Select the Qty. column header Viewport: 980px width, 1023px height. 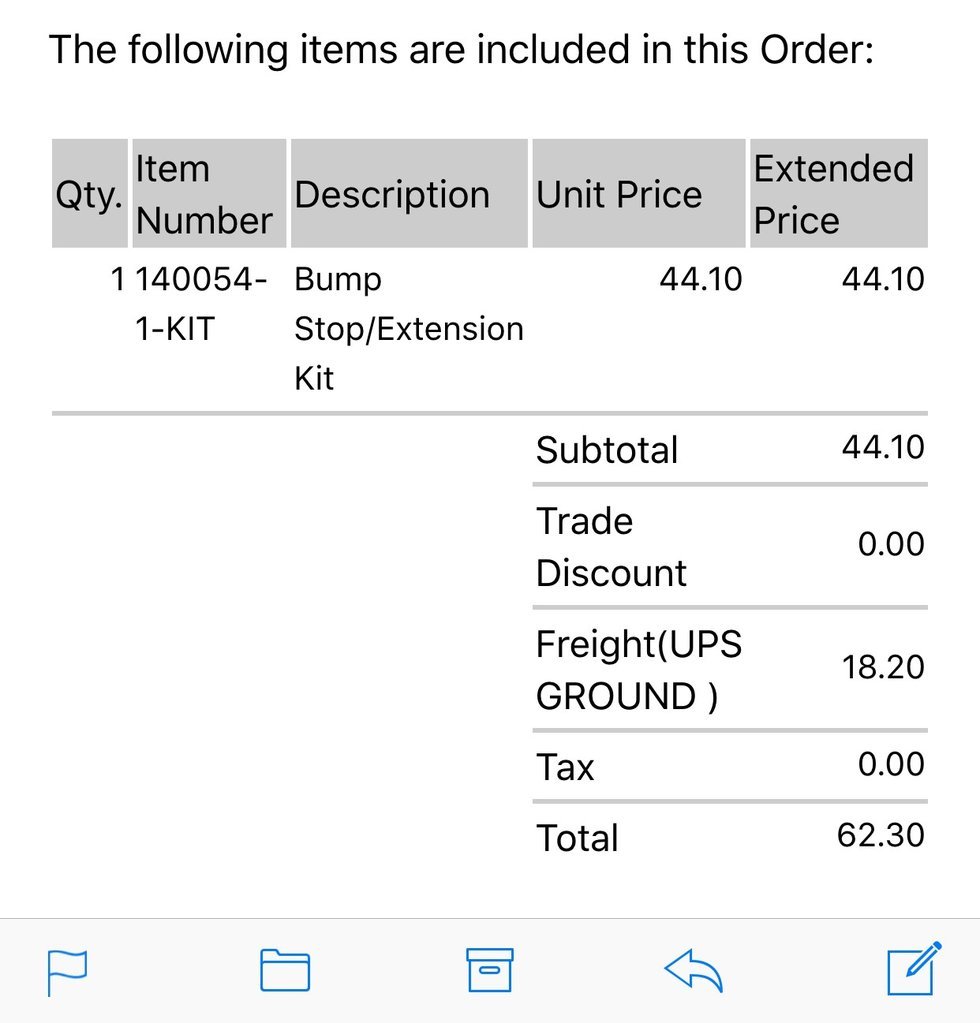click(90, 194)
